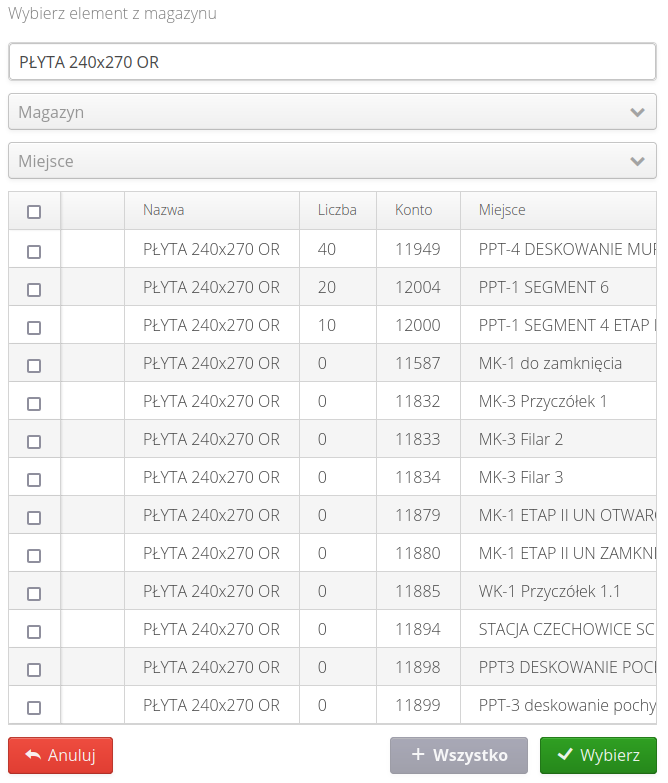Expand the Miejsce dropdown
The width and height of the screenshot is (668, 783).
pyautogui.click(x=320, y=161)
